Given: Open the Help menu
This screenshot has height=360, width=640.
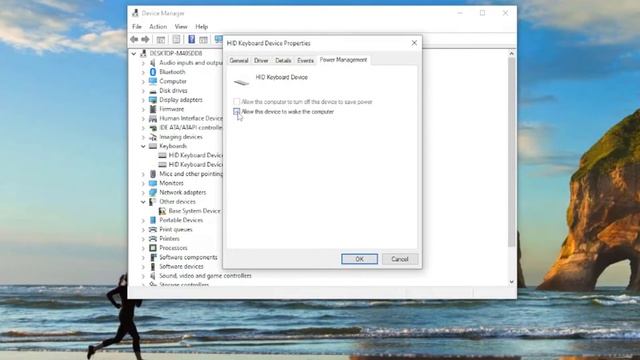Looking at the screenshot, I should (x=202, y=27).
